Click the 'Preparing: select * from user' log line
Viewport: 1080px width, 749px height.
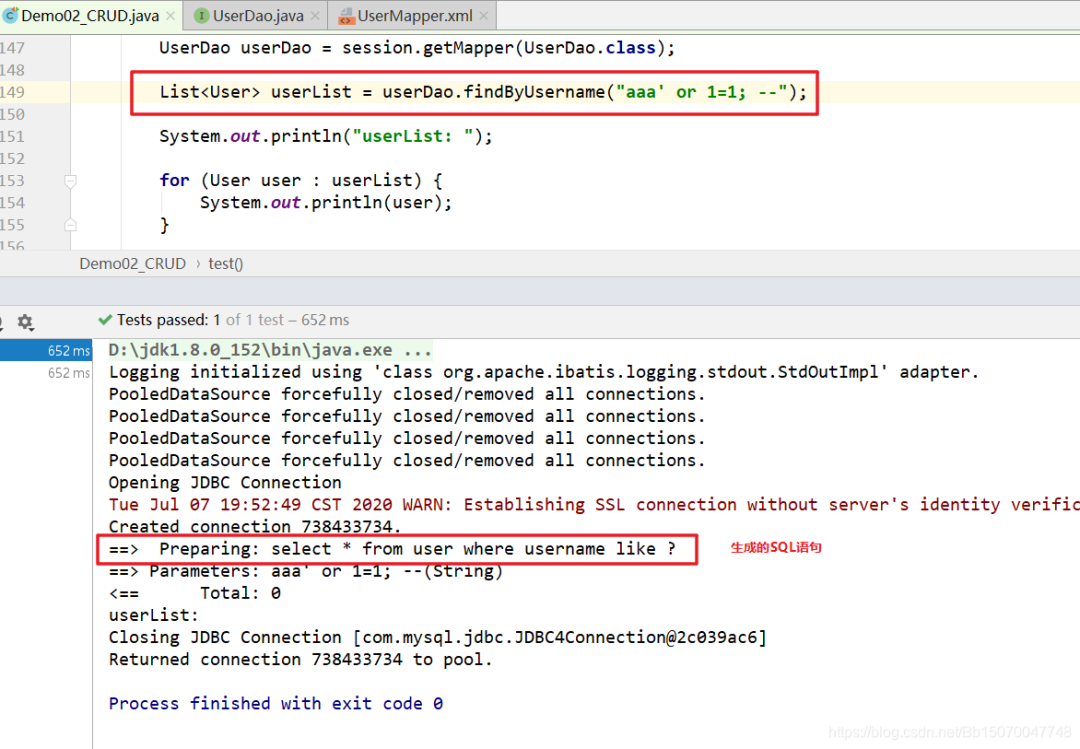tap(393, 549)
